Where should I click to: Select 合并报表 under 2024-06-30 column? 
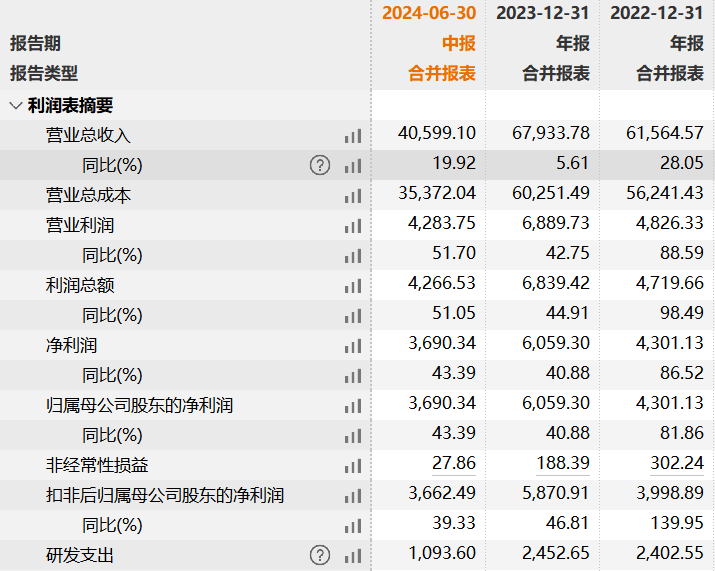coord(442,73)
